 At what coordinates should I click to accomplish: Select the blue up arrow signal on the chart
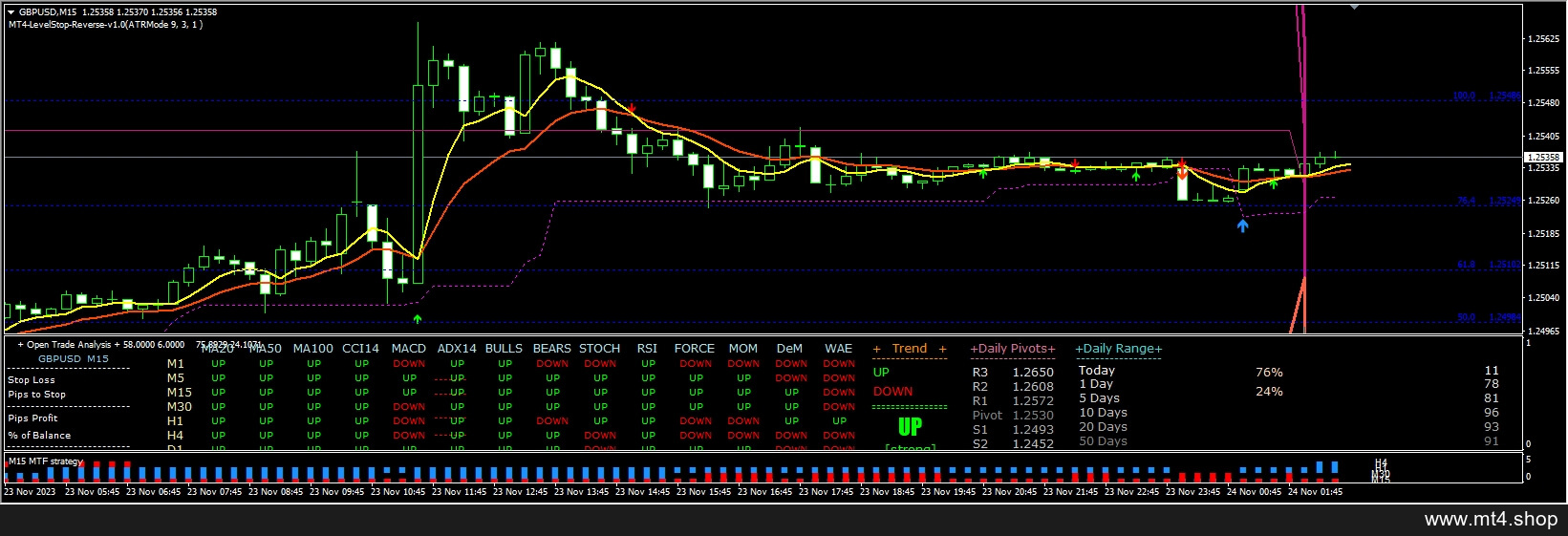[1242, 226]
